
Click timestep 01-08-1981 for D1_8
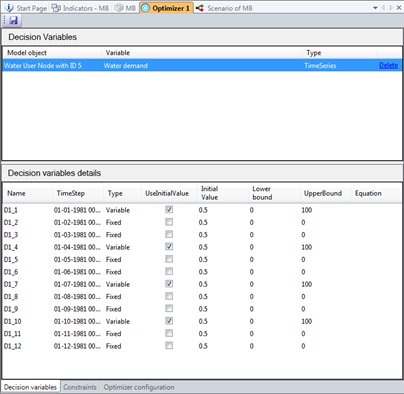pos(77,296)
